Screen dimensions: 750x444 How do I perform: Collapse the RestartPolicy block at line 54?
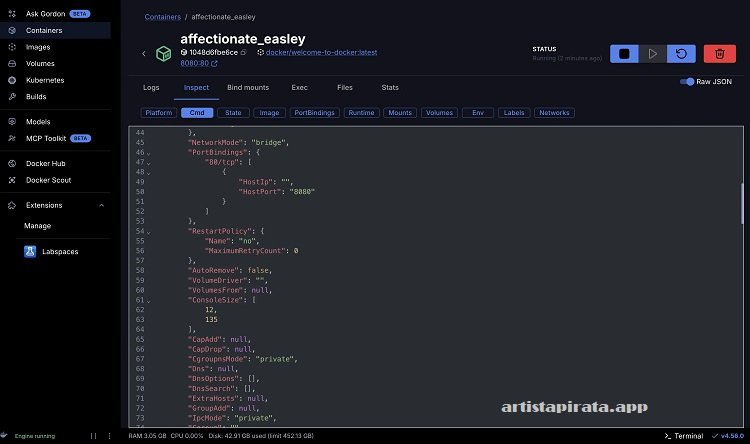(148, 232)
